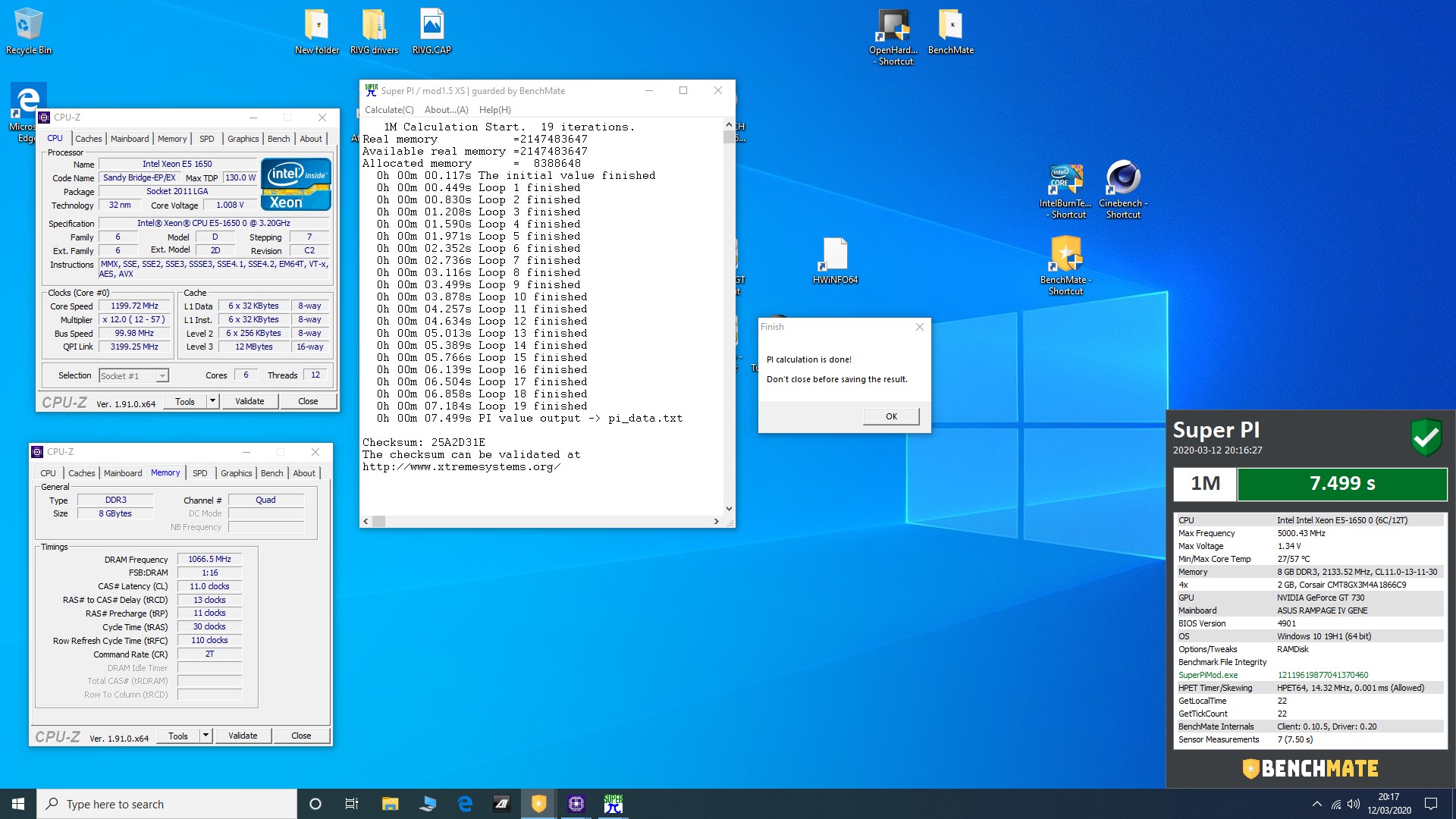Click the Super PI horizontal scrollbar thumb
Screen dimensions: 1456x819
379,521
